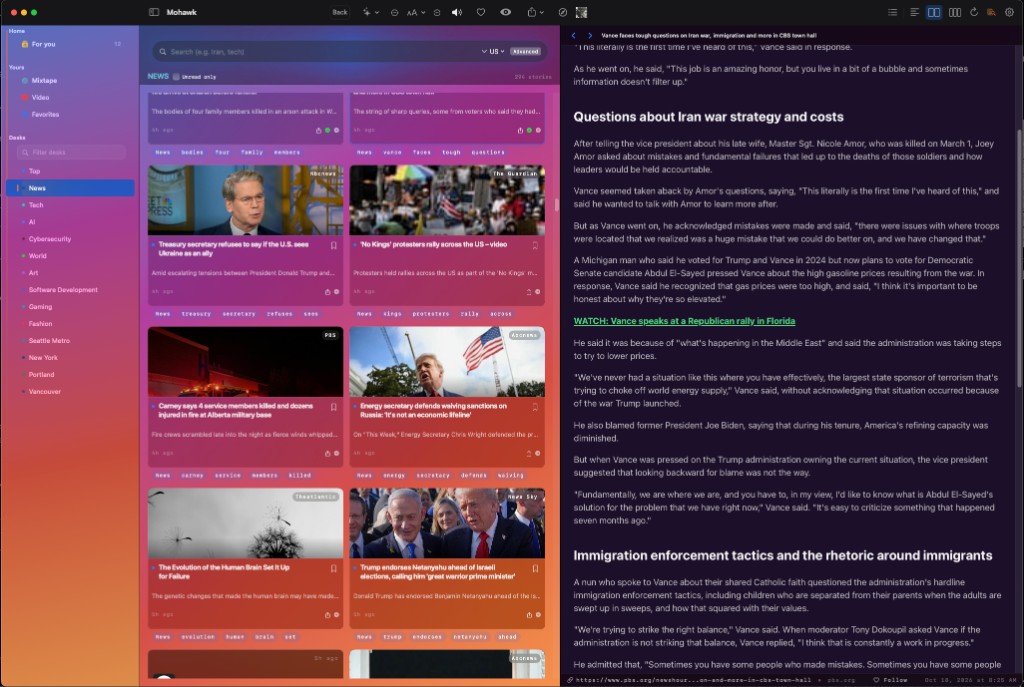
Task: Click the orange search-document icon
Action: (x=991, y=12)
